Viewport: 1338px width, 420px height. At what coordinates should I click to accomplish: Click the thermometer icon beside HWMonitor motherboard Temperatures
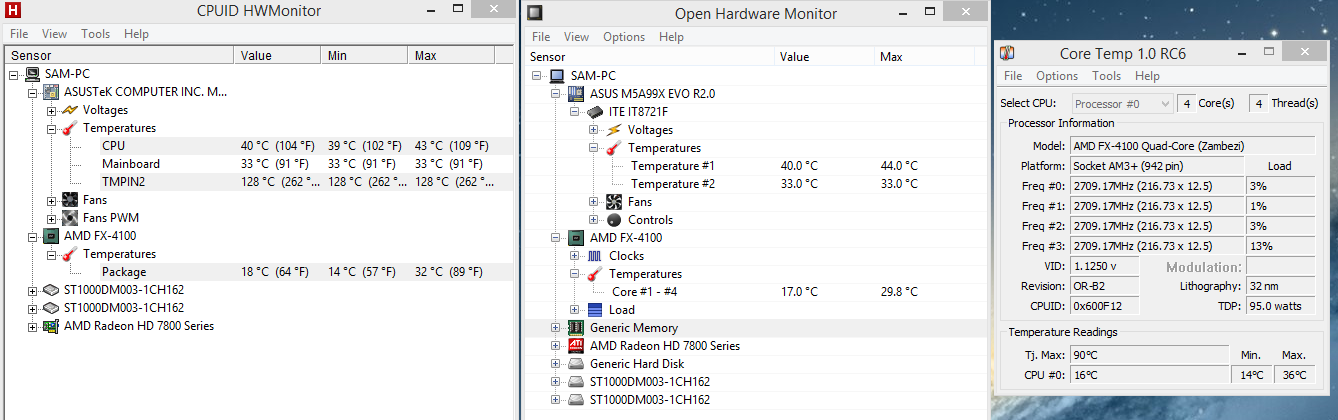pyautogui.click(x=70, y=128)
